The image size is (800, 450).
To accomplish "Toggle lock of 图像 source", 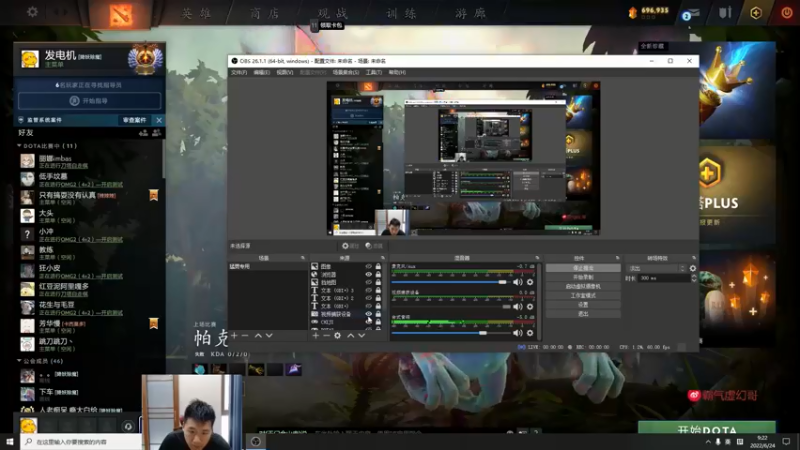I will [x=378, y=266].
